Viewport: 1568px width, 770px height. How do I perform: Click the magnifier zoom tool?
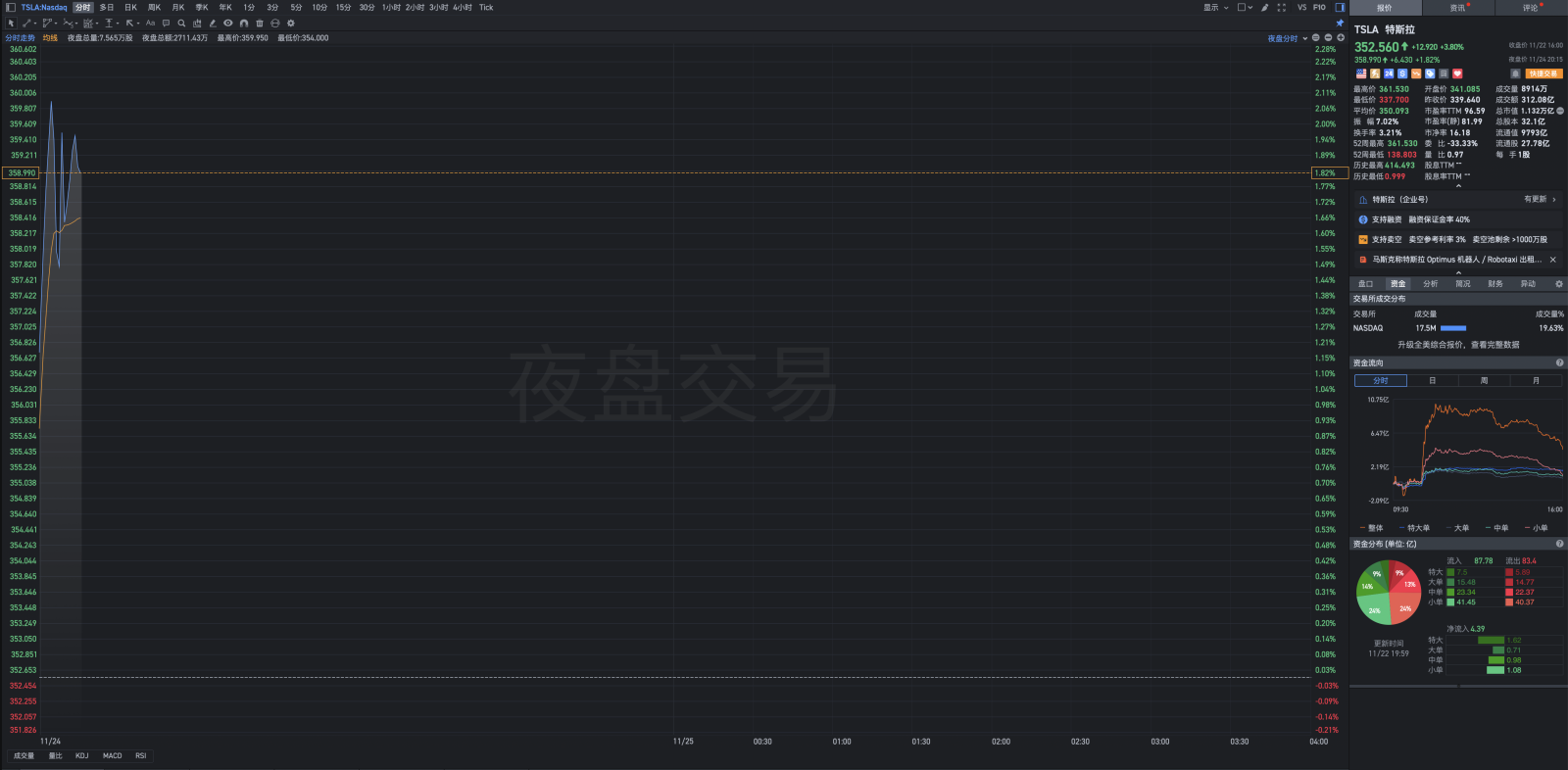[181, 23]
